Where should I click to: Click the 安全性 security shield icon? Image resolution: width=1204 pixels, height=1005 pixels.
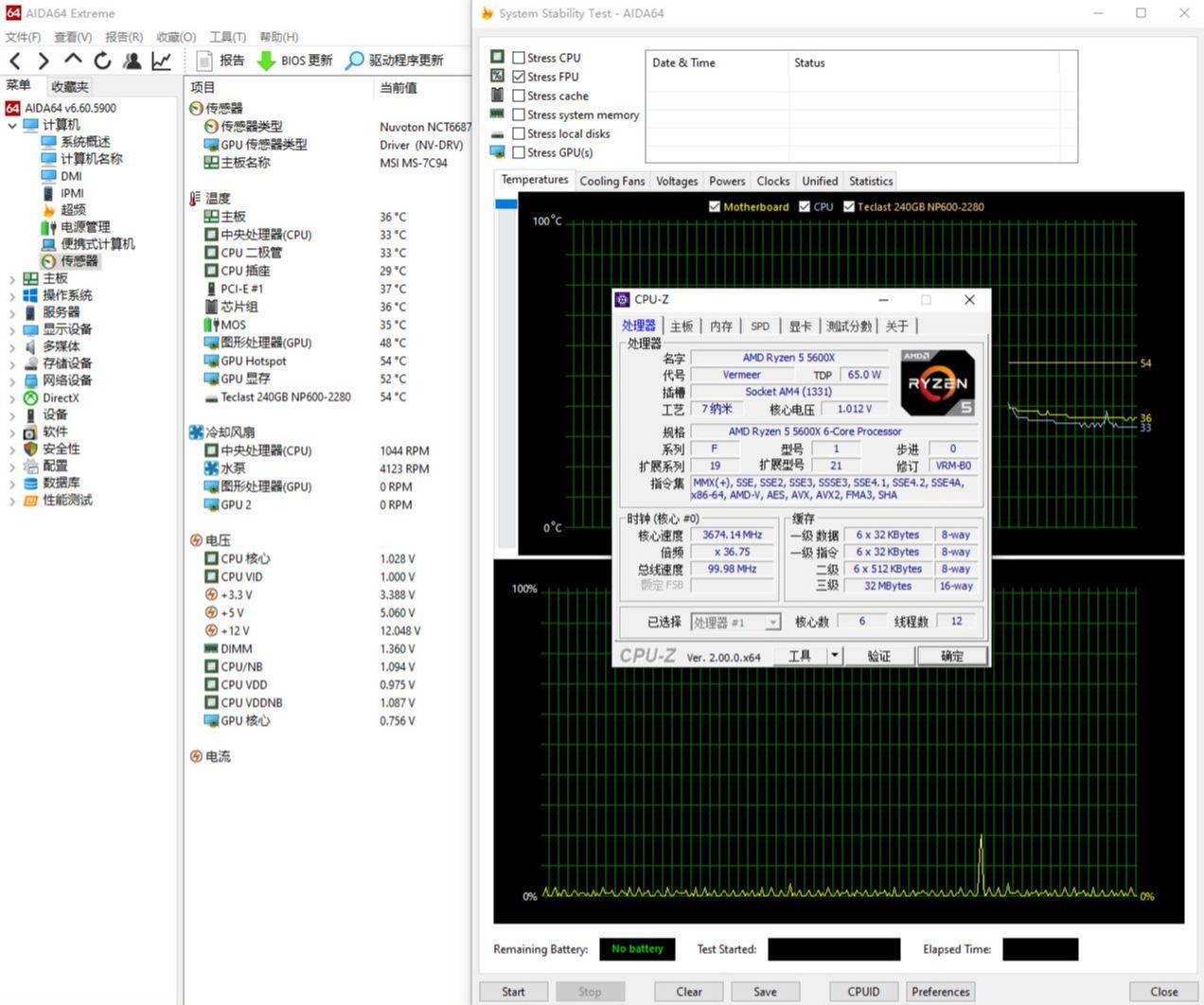pos(30,449)
